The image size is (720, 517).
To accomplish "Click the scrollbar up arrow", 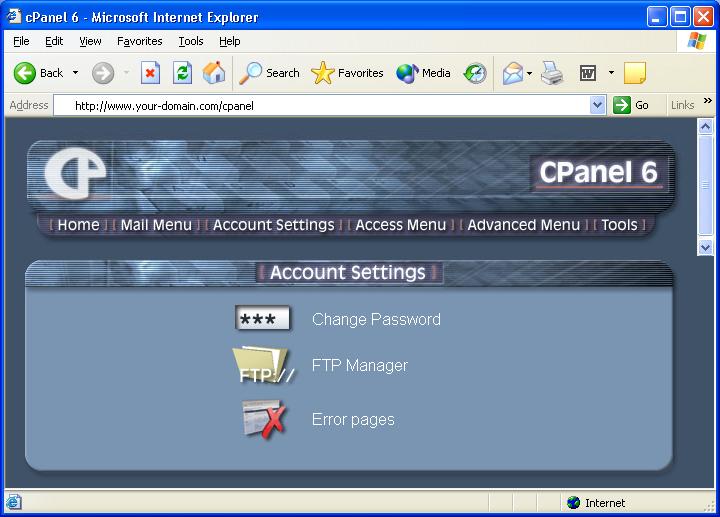I will click(705, 126).
